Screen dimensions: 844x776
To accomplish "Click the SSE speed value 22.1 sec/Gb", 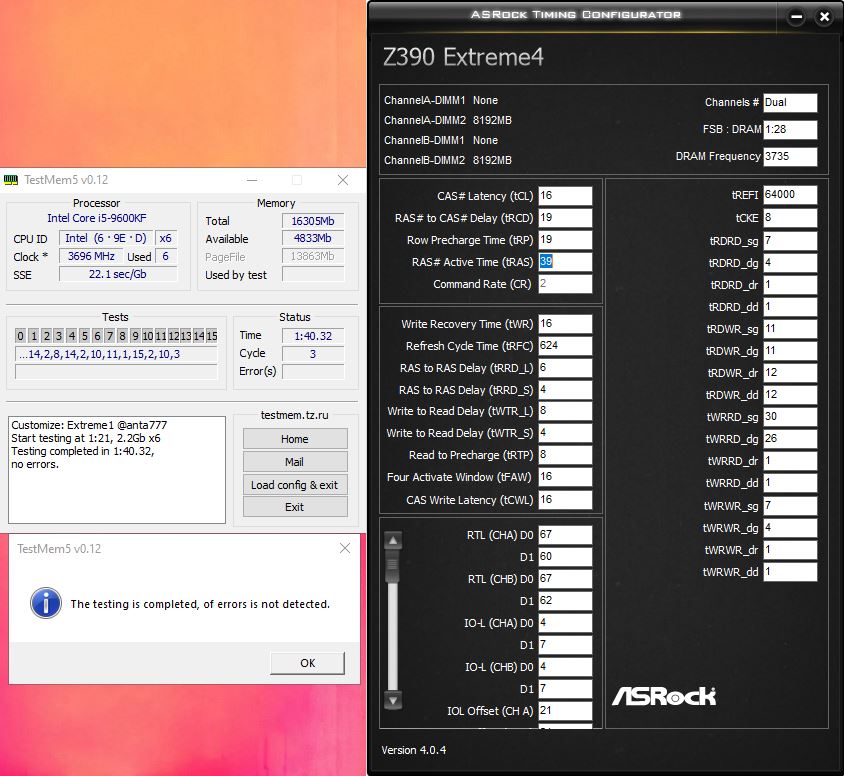I will [118, 274].
